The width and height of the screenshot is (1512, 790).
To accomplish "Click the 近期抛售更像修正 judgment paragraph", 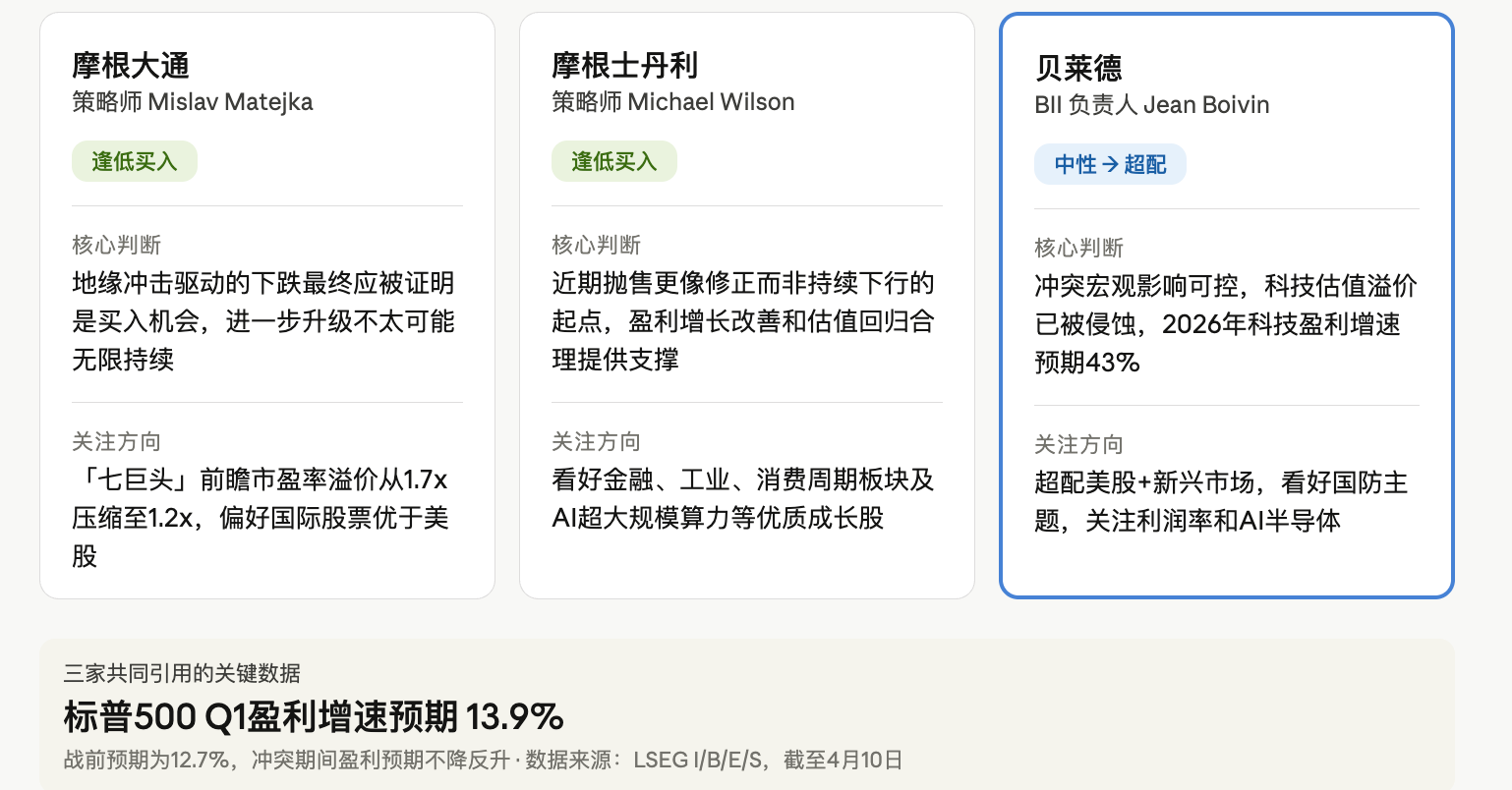I will pyautogui.click(x=743, y=321).
